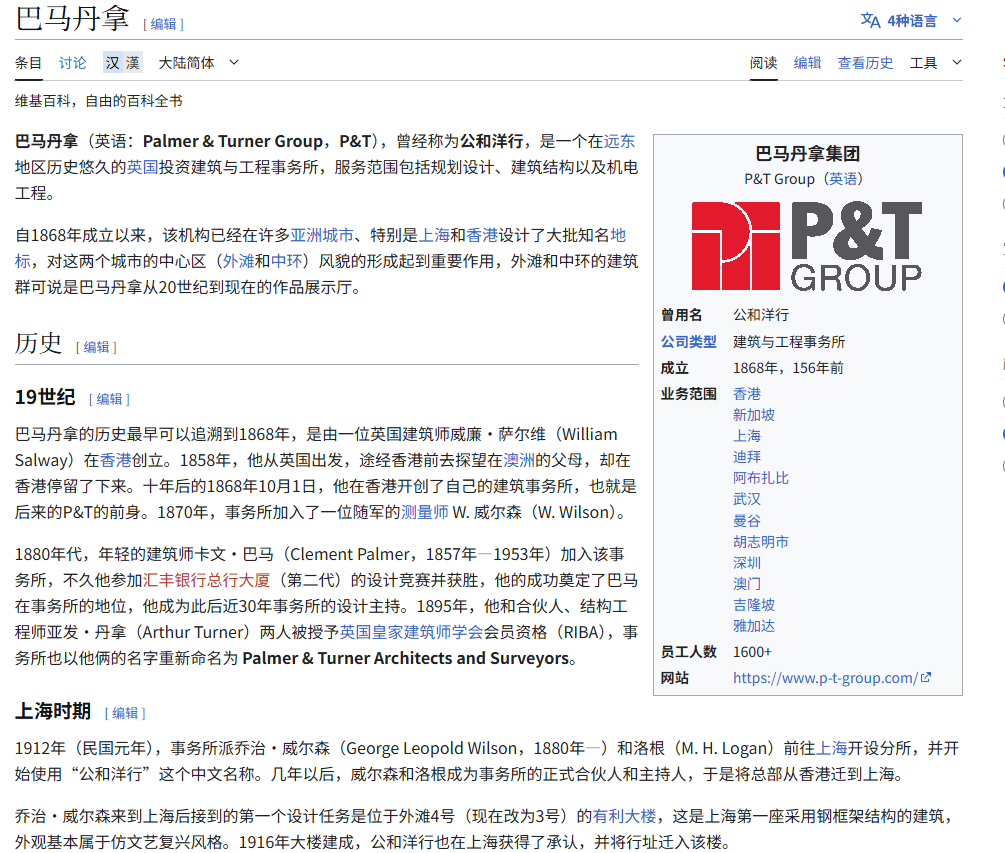Open the 公司类型 infobox label link
1005x853 pixels.
pos(688,341)
